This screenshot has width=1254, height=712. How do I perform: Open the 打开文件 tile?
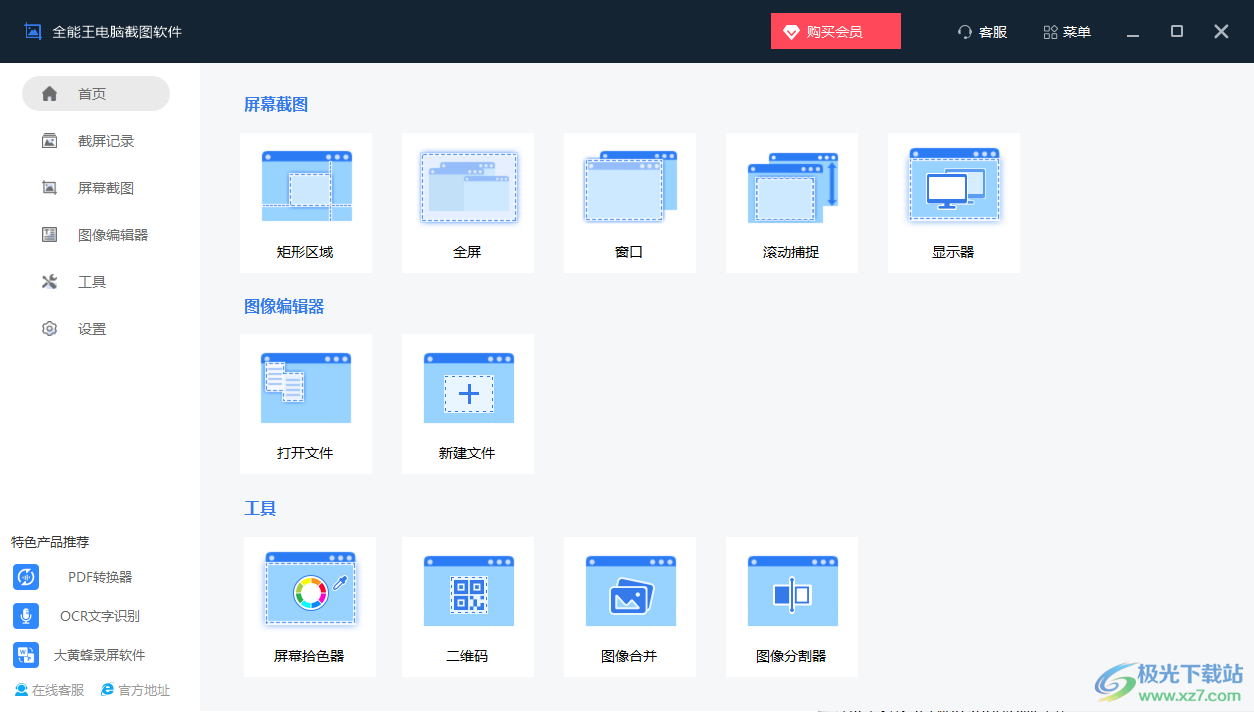tap(306, 404)
